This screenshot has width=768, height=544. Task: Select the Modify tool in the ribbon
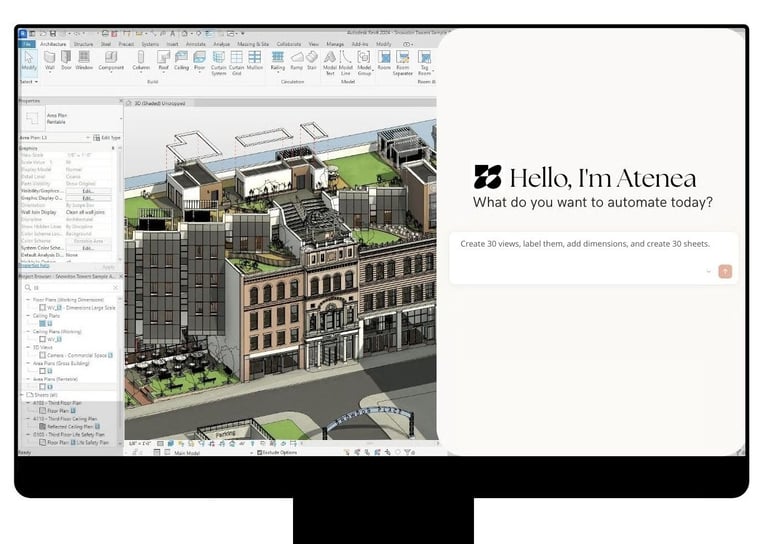[29, 62]
